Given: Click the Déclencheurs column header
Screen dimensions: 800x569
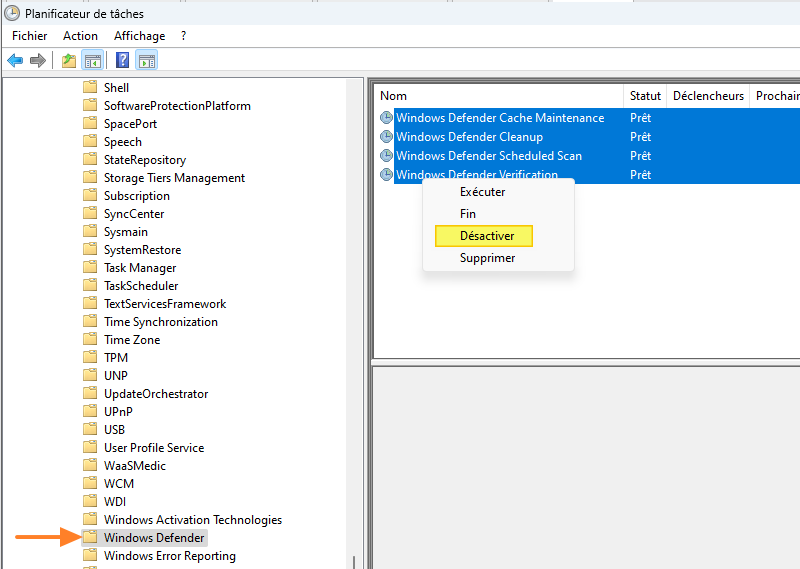Looking at the screenshot, I should coord(708,96).
